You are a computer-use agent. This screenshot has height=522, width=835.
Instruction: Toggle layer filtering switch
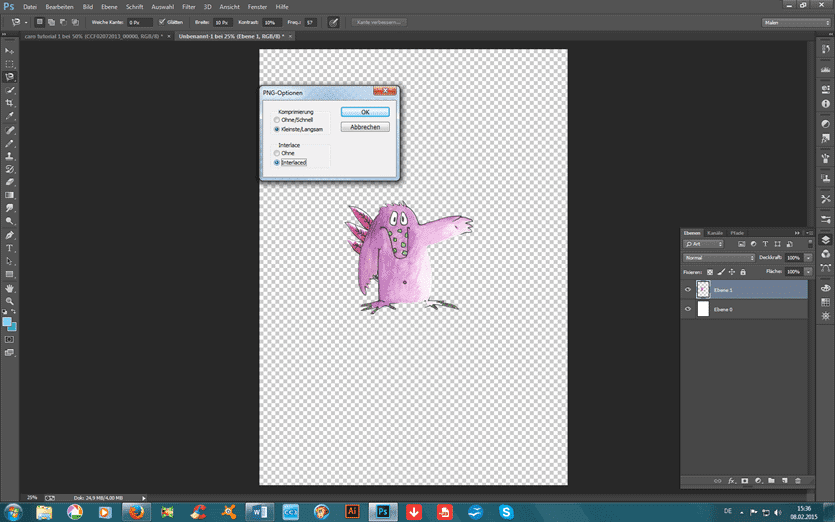[x=811, y=243]
